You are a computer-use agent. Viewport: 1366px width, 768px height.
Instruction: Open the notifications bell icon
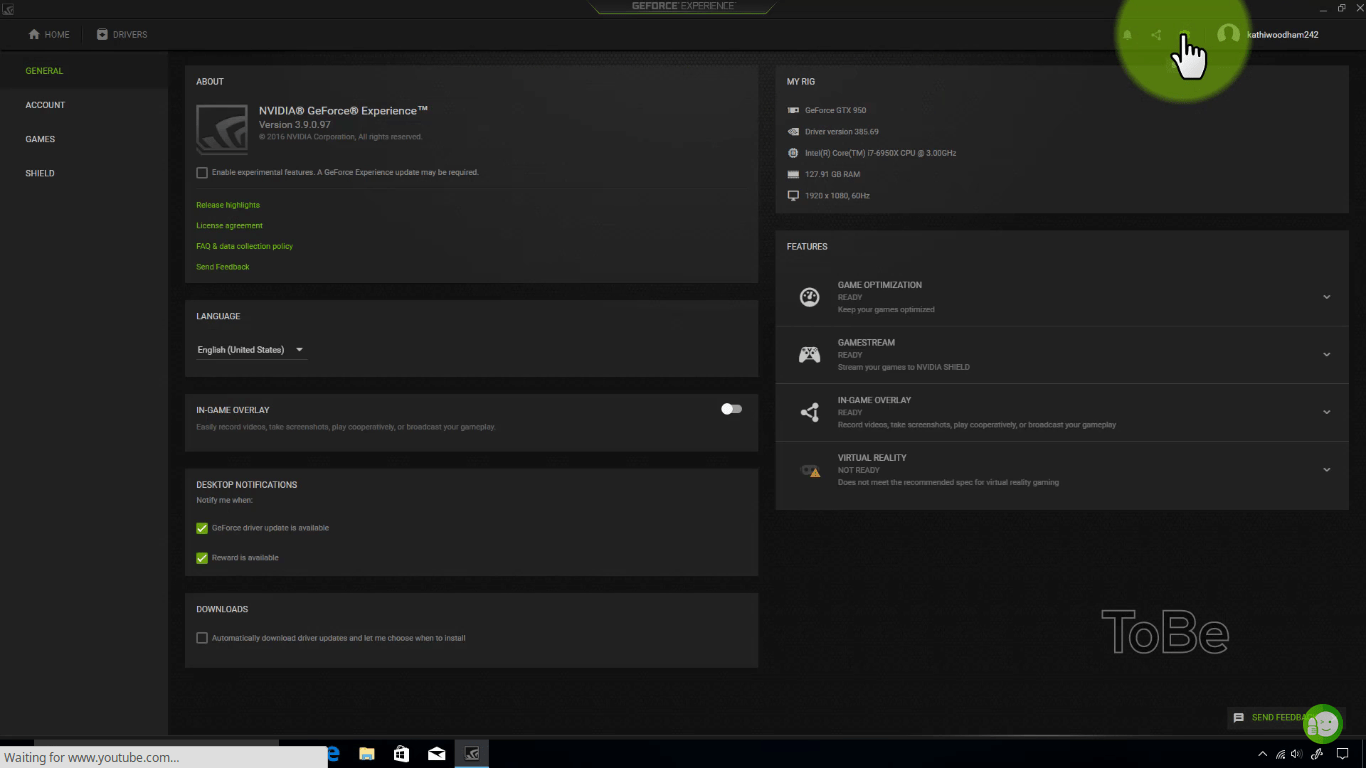pyautogui.click(x=1127, y=35)
